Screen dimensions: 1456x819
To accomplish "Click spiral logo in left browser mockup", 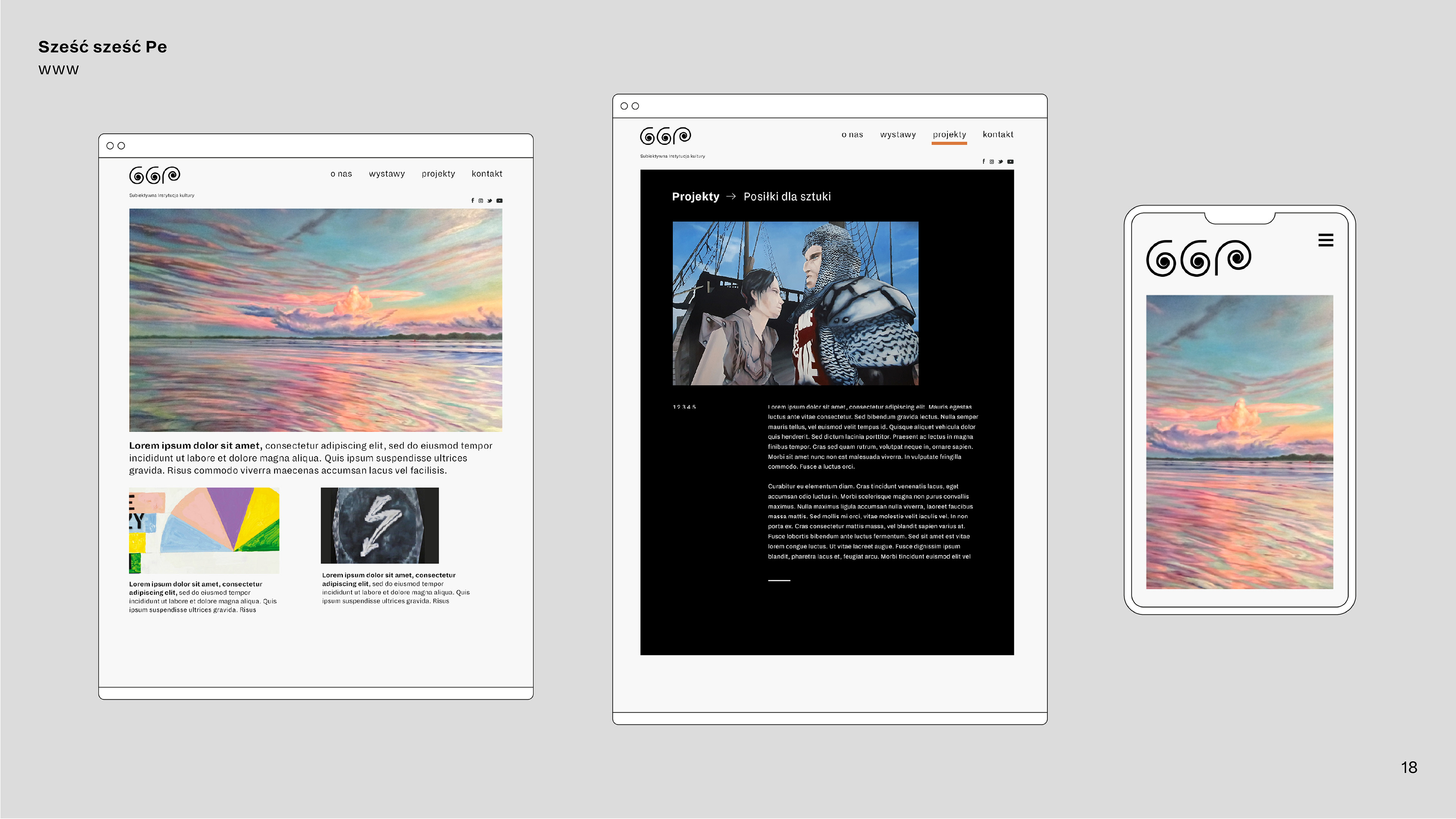I will pyautogui.click(x=154, y=175).
